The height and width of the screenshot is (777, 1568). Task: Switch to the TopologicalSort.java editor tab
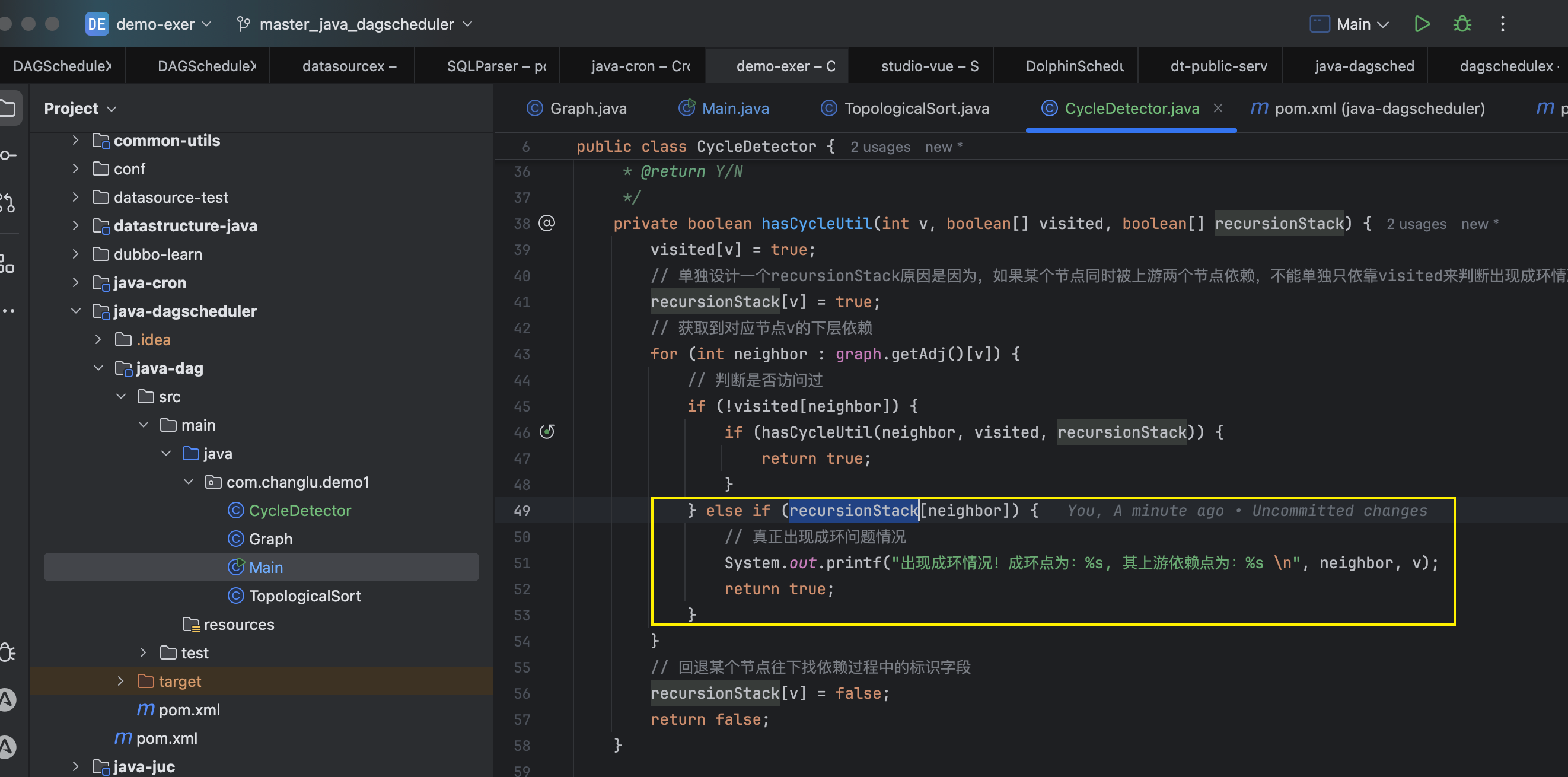point(904,109)
